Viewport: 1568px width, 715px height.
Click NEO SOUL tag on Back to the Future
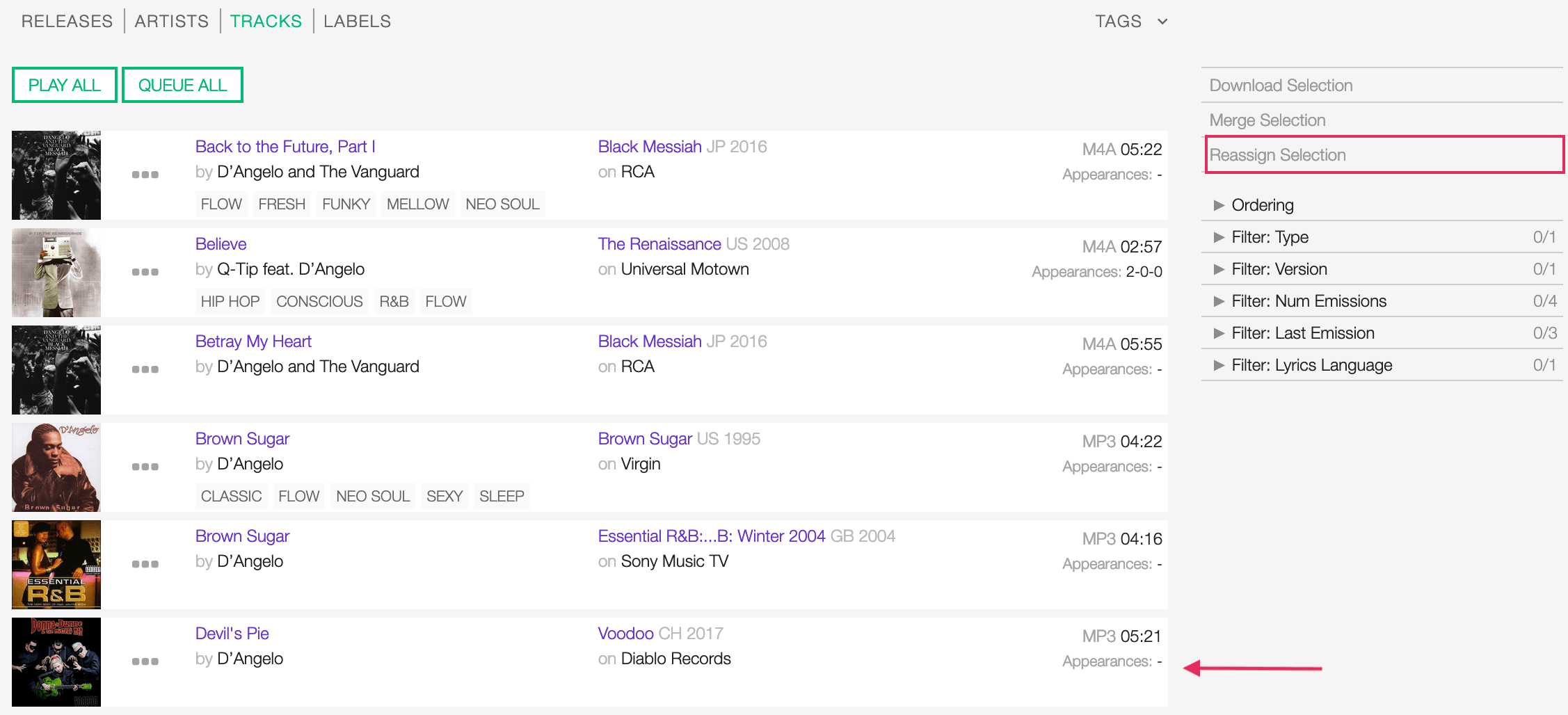[502, 204]
